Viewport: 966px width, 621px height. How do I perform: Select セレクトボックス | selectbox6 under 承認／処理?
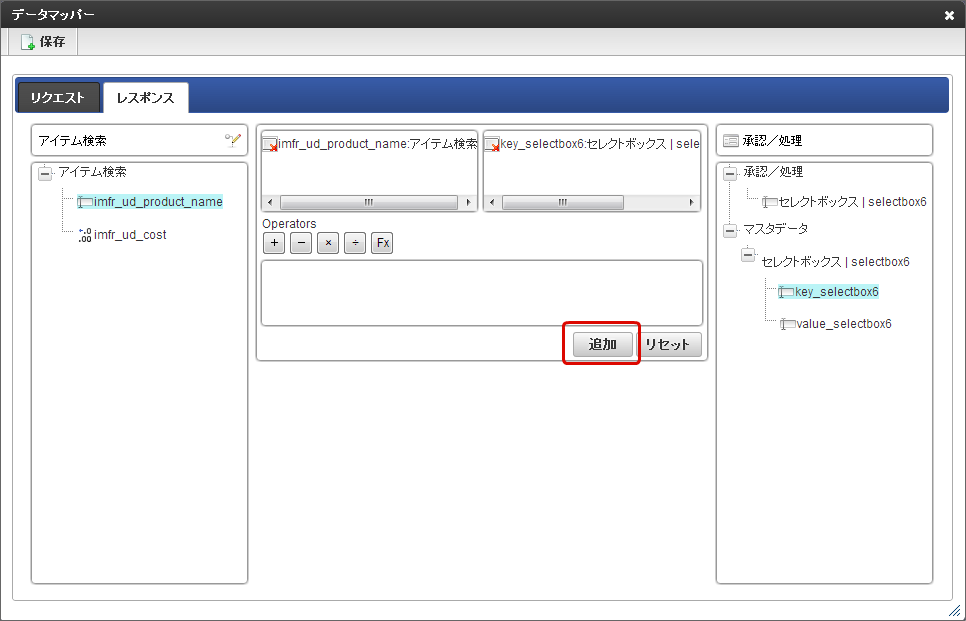[853, 202]
